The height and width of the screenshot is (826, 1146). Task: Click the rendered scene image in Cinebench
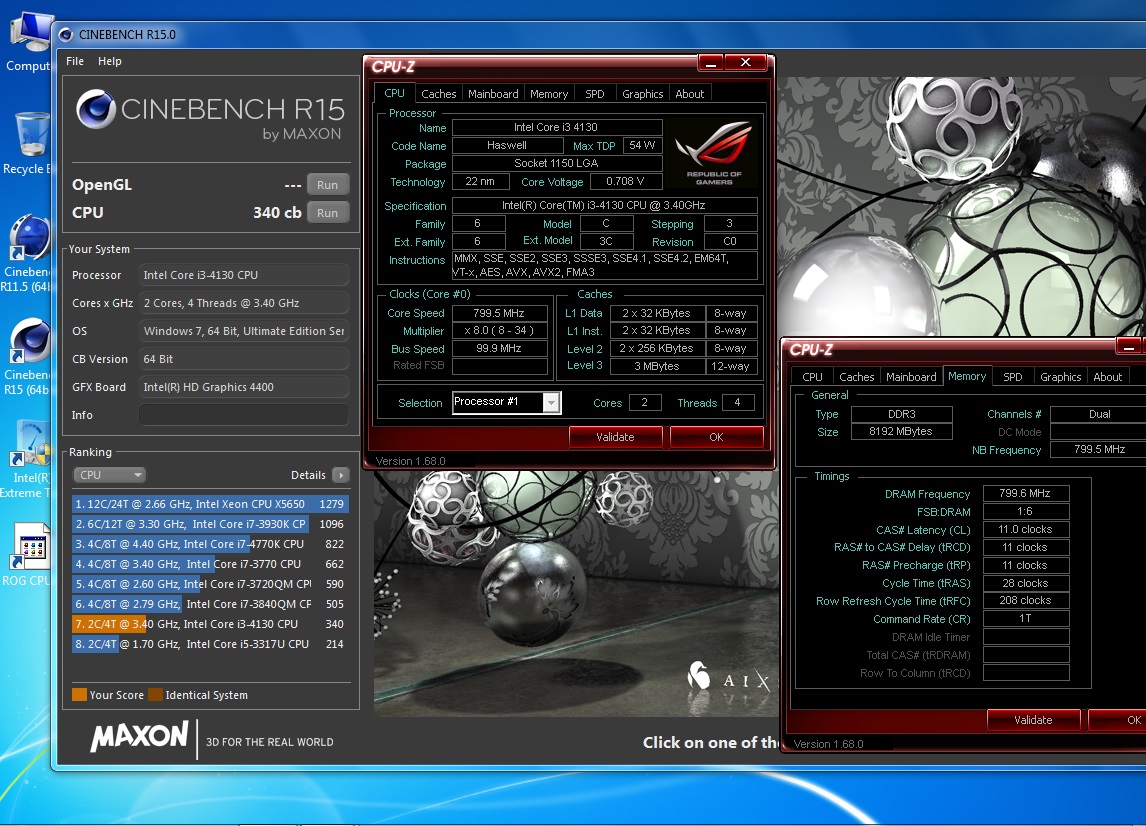point(574,592)
